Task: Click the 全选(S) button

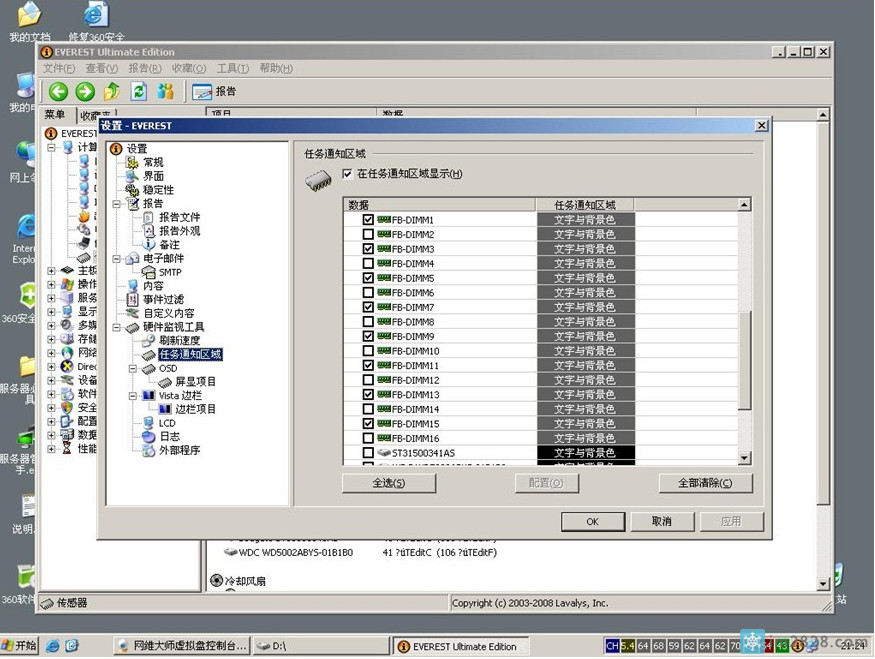Action: tap(389, 483)
